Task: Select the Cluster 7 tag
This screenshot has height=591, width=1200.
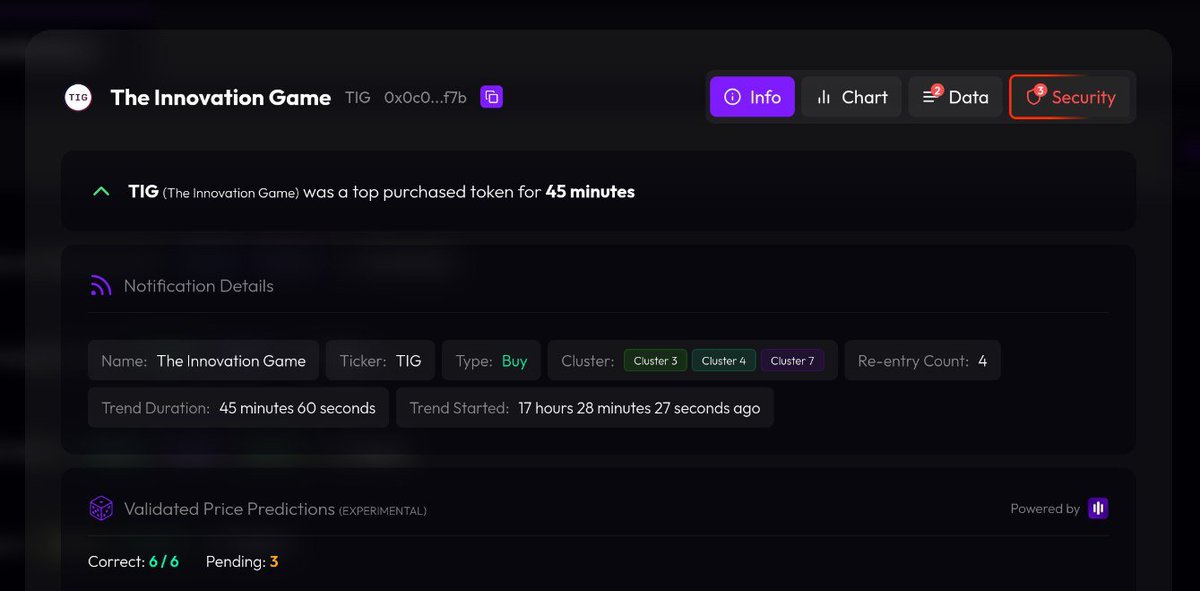Action: (x=792, y=361)
